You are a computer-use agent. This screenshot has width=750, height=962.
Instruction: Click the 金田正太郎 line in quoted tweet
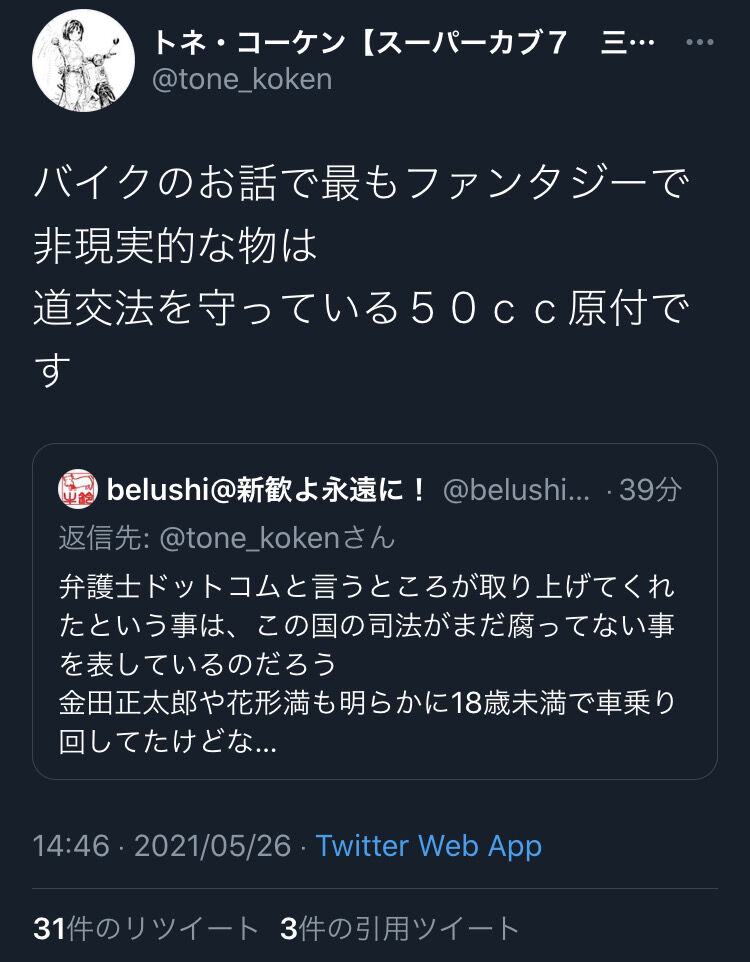click(370, 700)
